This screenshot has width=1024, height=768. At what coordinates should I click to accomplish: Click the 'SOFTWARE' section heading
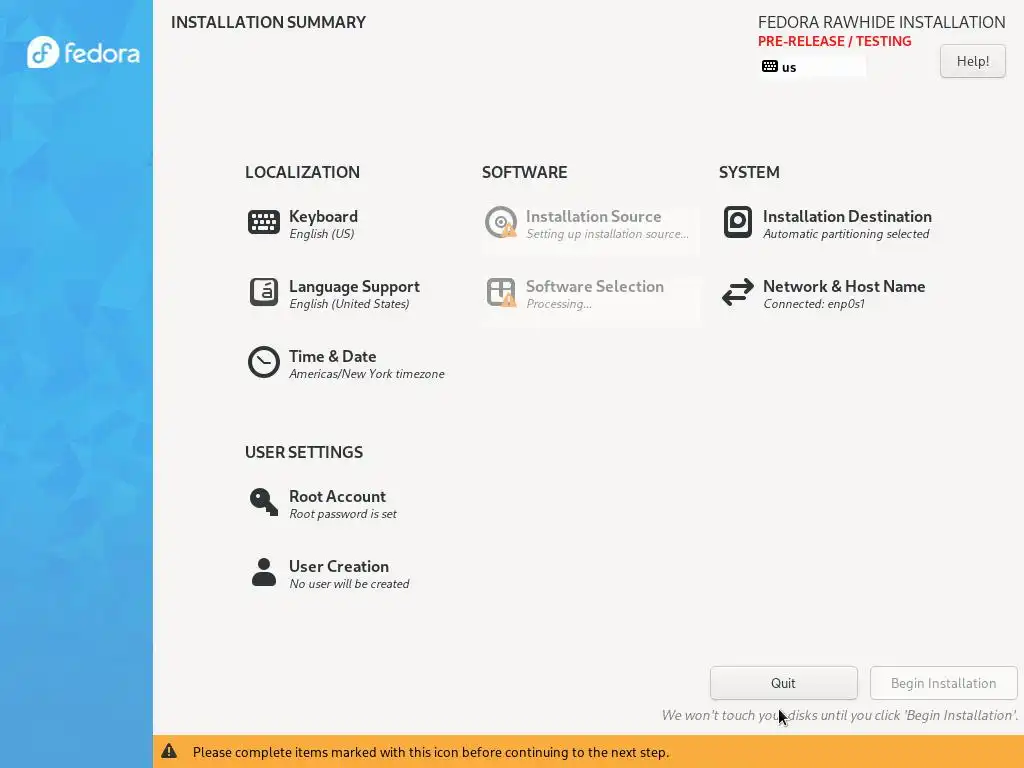(x=524, y=172)
